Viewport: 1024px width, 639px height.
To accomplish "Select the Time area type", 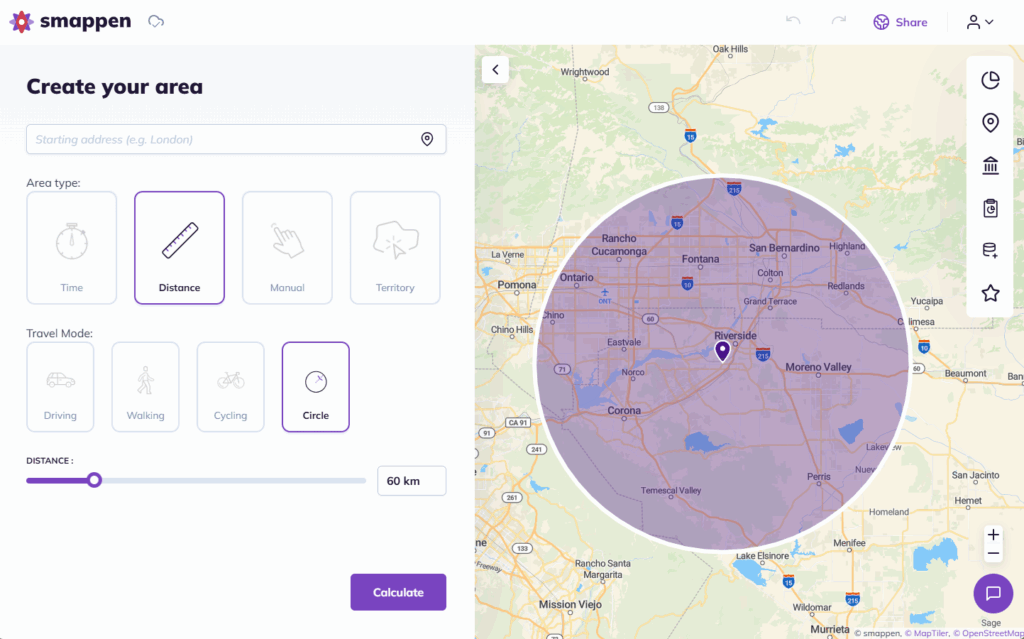I will [71, 247].
